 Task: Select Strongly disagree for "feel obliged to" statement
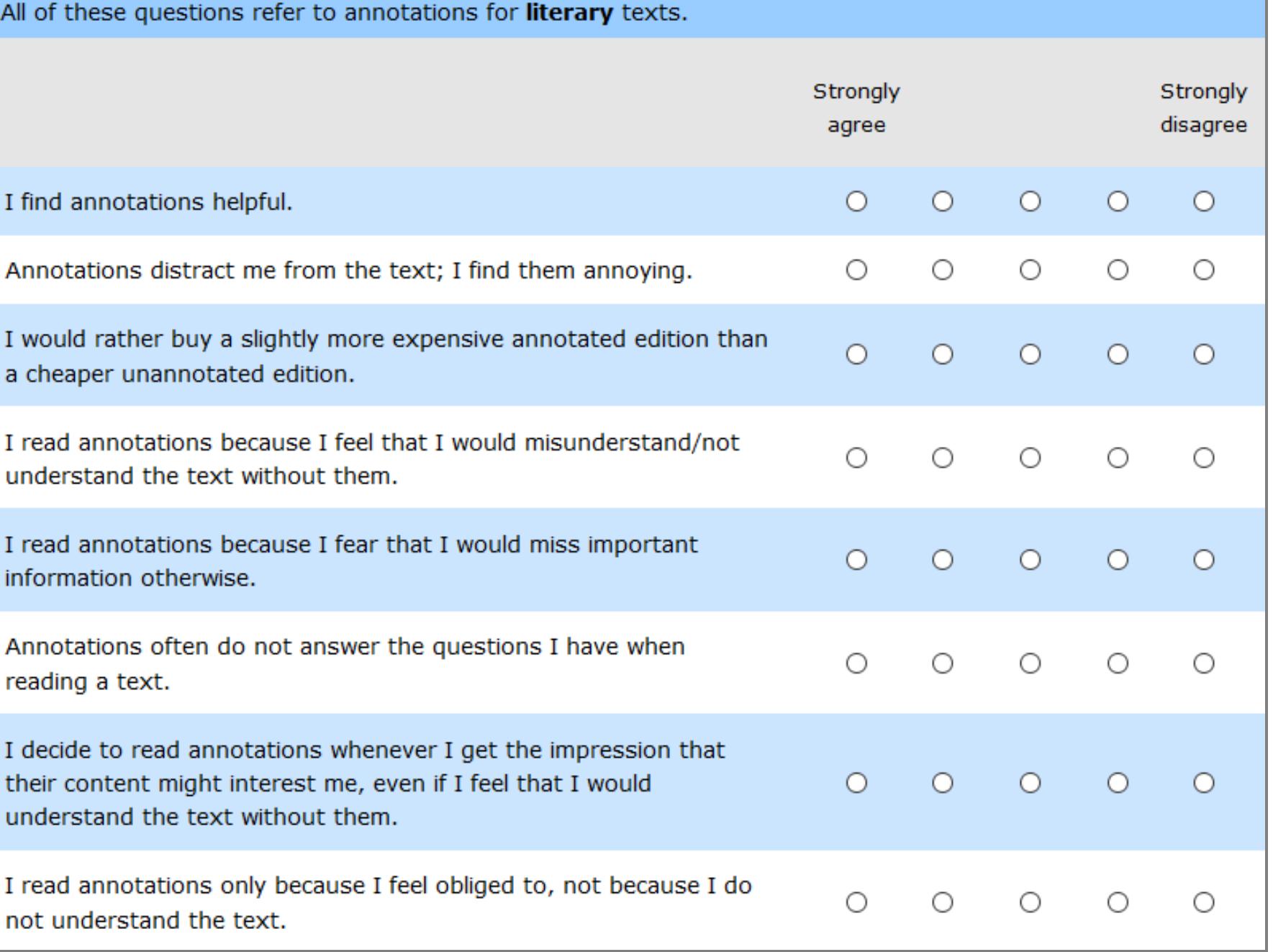(1204, 902)
